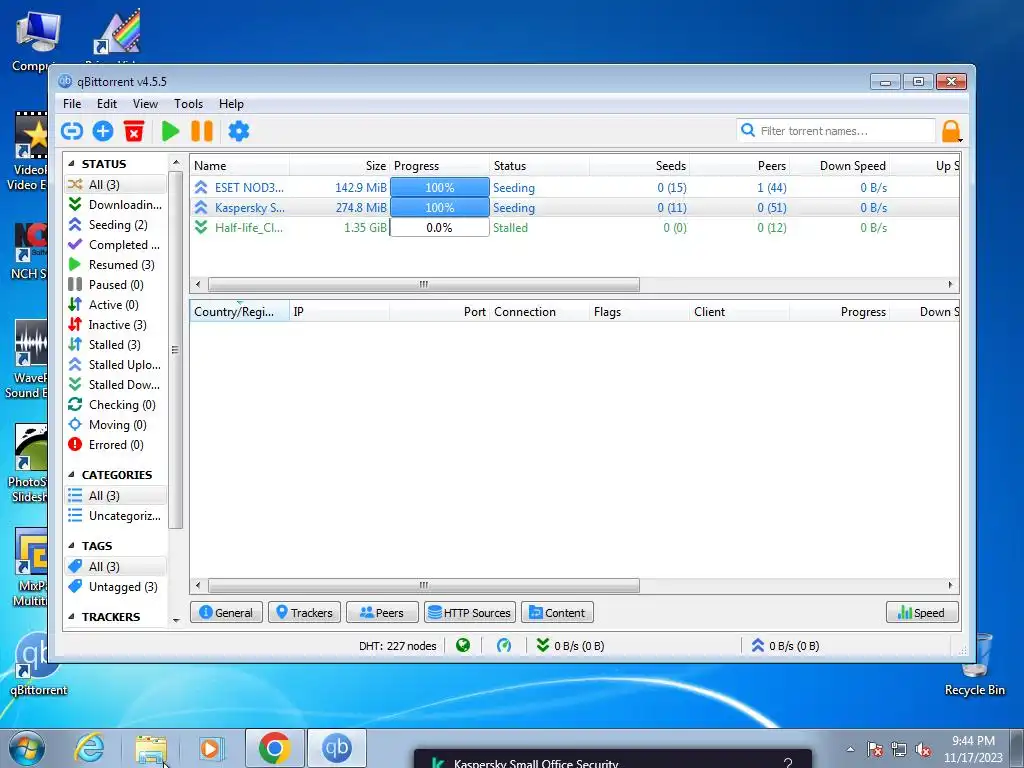1024x768 pixels.
Task: Switch to the Trackers tab
Action: [x=304, y=613]
